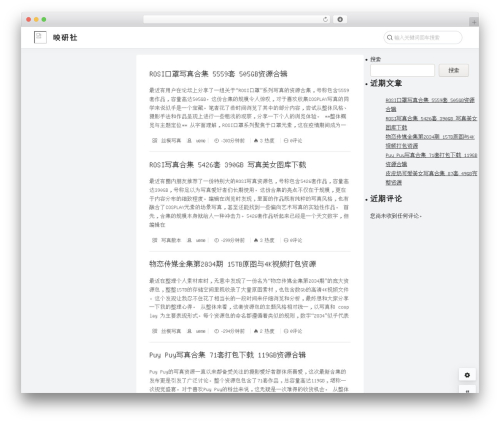Click the category icon under the ROSI口罩 post
Viewport: 500px width, 423px height.
click(x=154, y=141)
